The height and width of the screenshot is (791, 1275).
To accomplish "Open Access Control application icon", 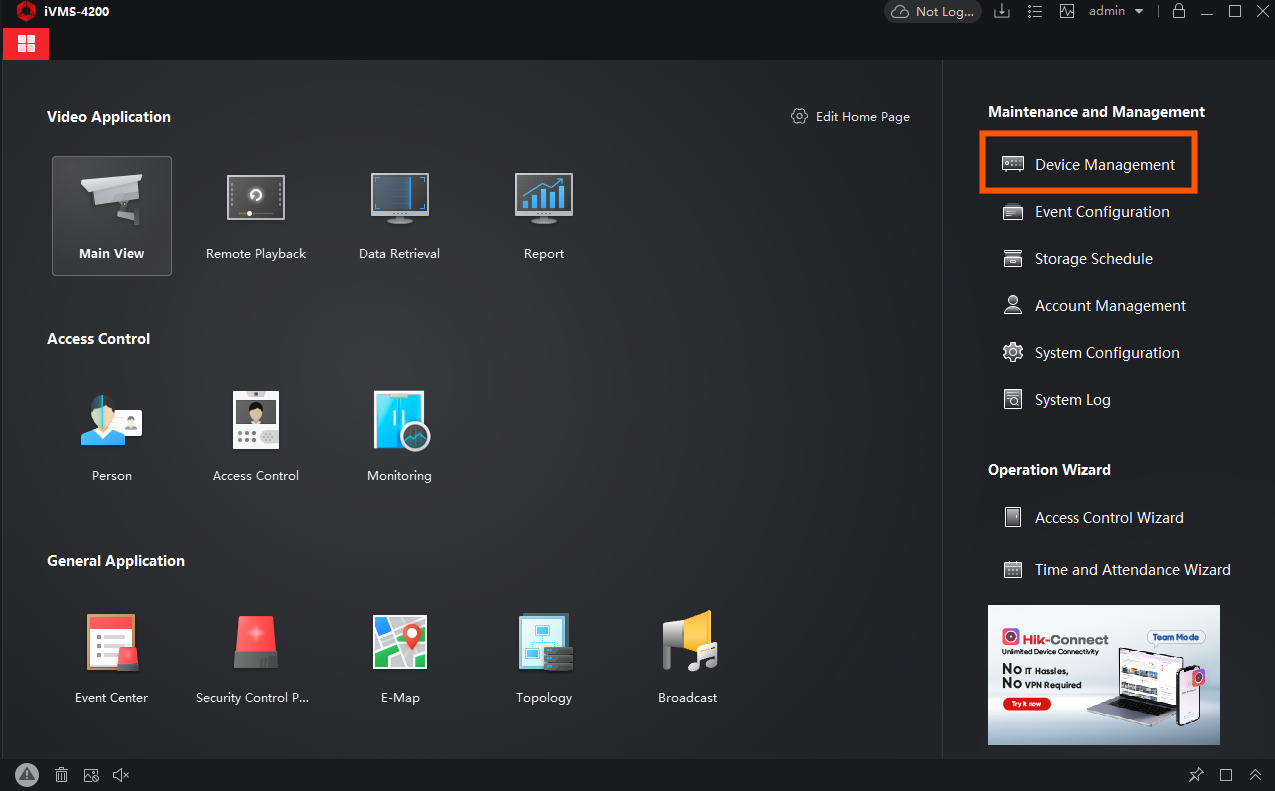I will [x=256, y=437].
